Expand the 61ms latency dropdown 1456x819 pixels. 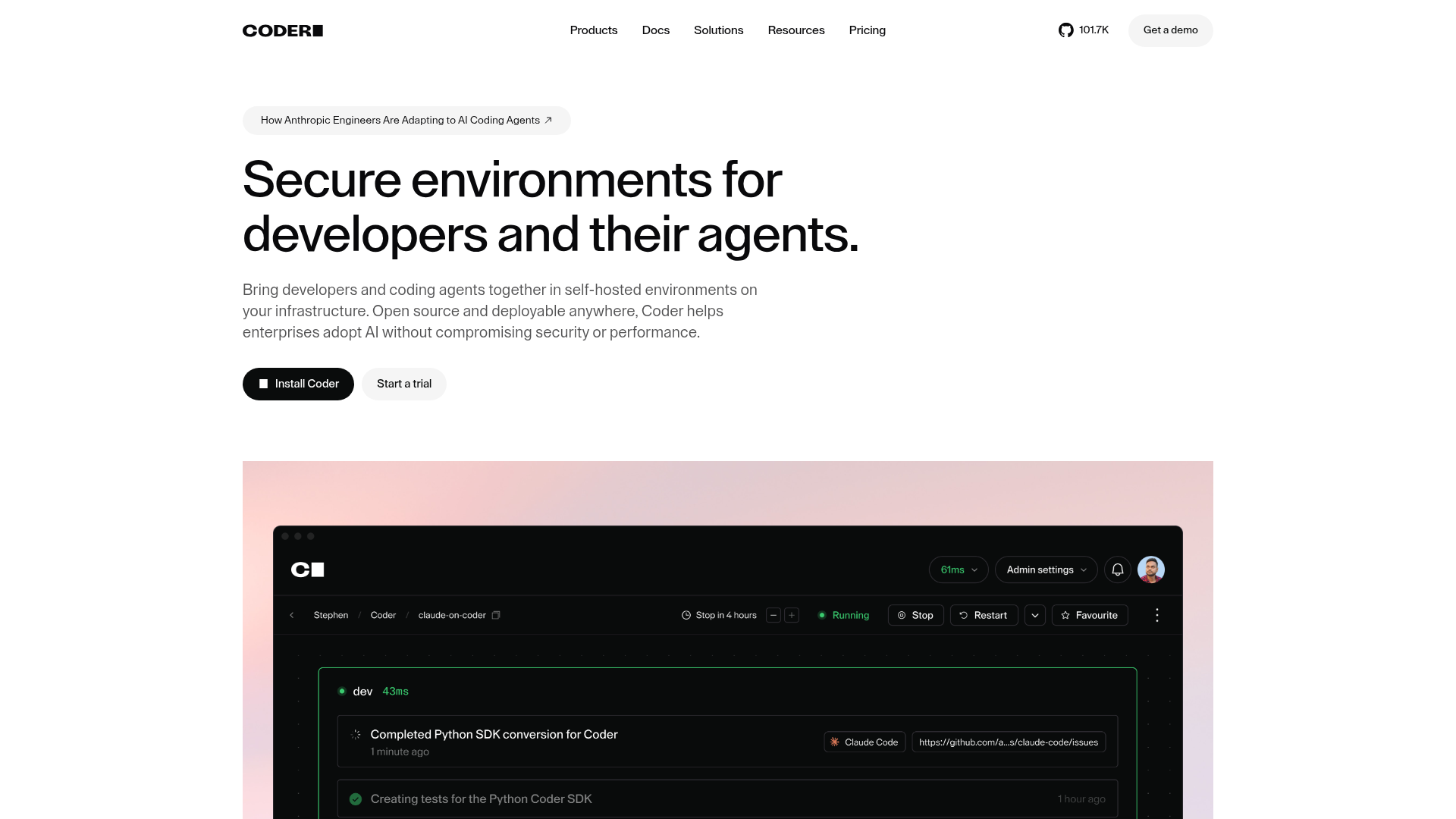(958, 570)
